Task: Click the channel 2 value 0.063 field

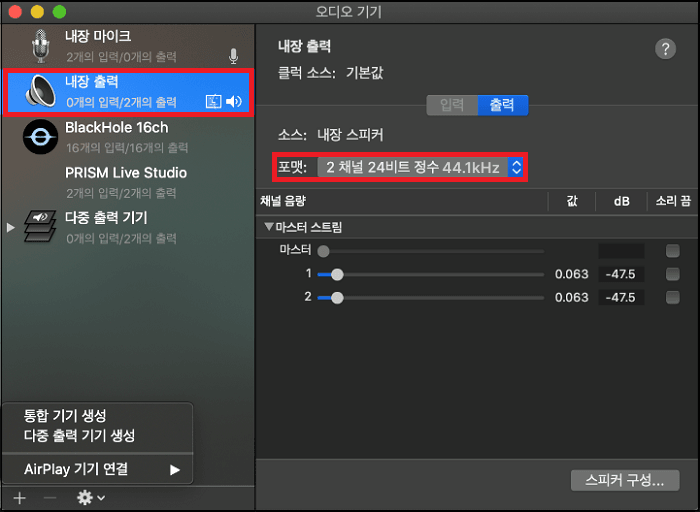Action: pos(571,297)
